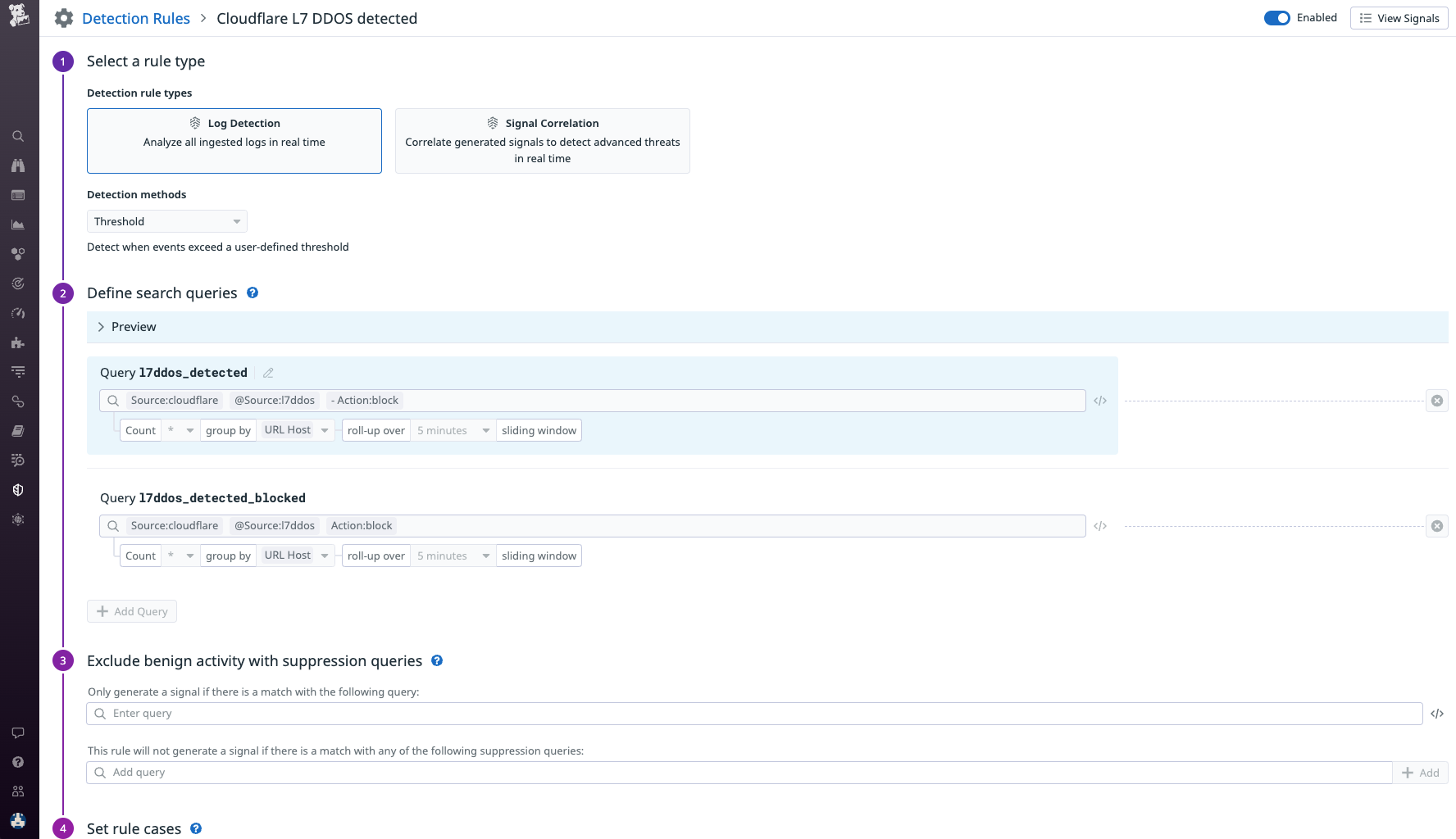Click the search magnifier icon in sidebar

[18, 136]
